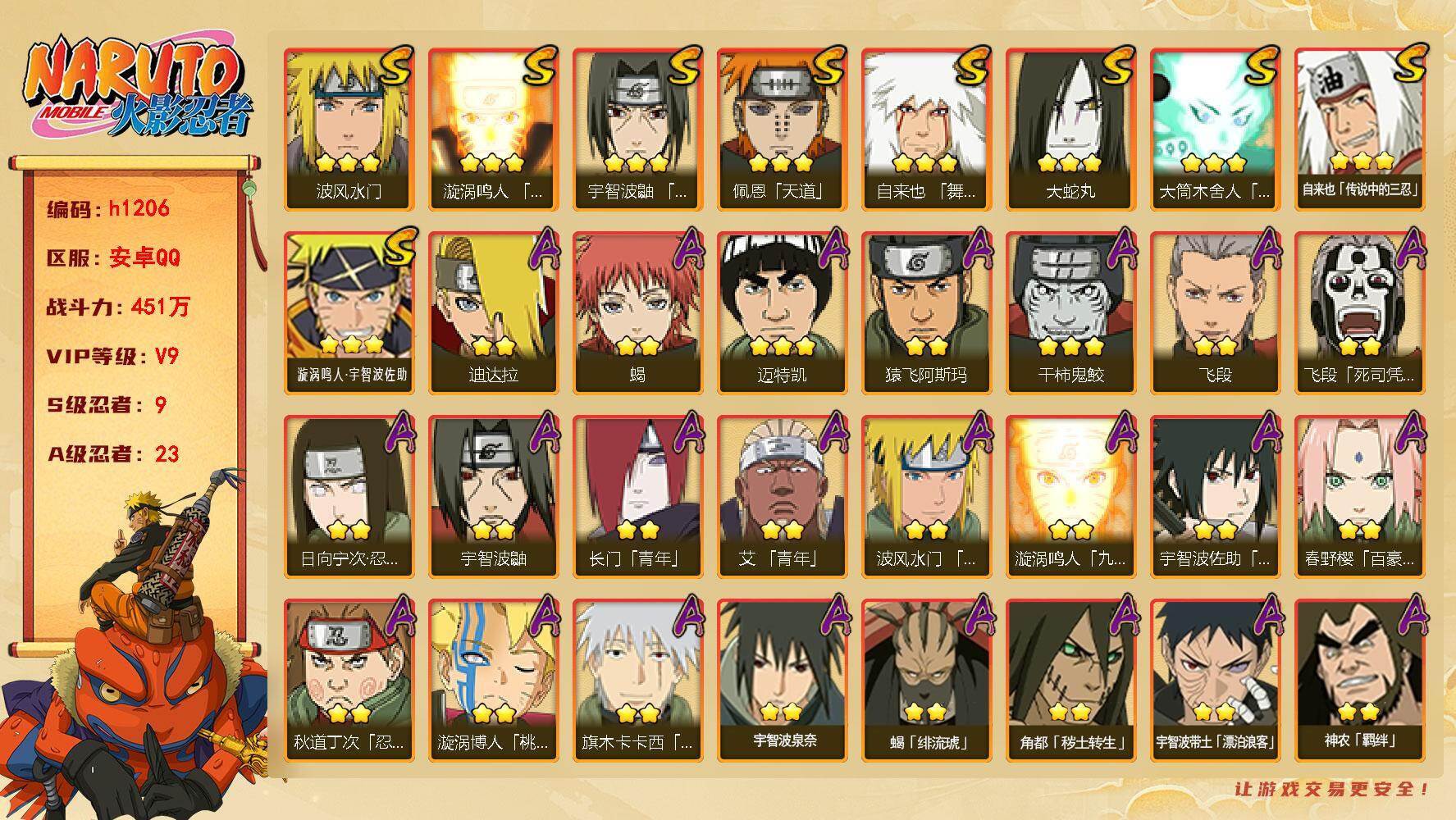This screenshot has width=1456, height=820.
Task: Select the 飞段 A-rank ninja card
Action: [1216, 313]
